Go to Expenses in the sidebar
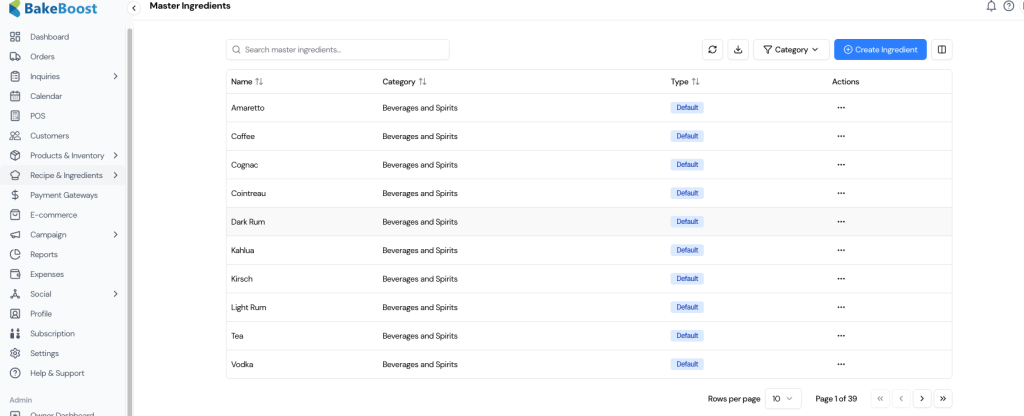Image resolution: width=1024 pixels, height=416 pixels. (46, 274)
